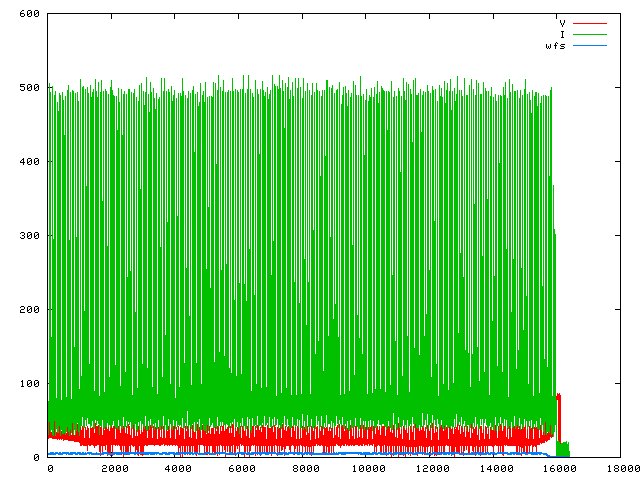Click the 300 label on the y-axis
640x480 pixels.
pos(28,236)
